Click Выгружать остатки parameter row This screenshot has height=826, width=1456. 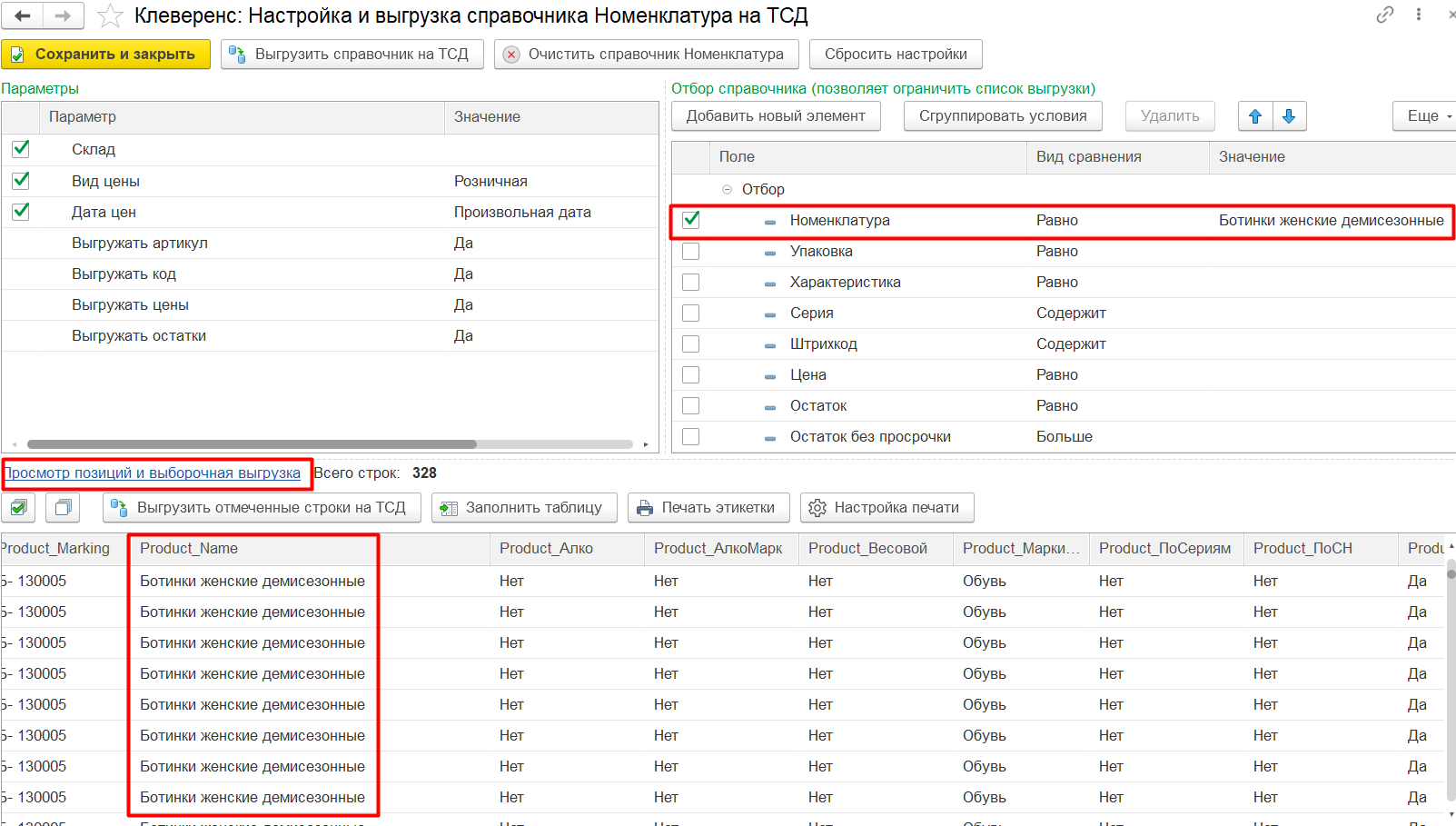tap(330, 335)
